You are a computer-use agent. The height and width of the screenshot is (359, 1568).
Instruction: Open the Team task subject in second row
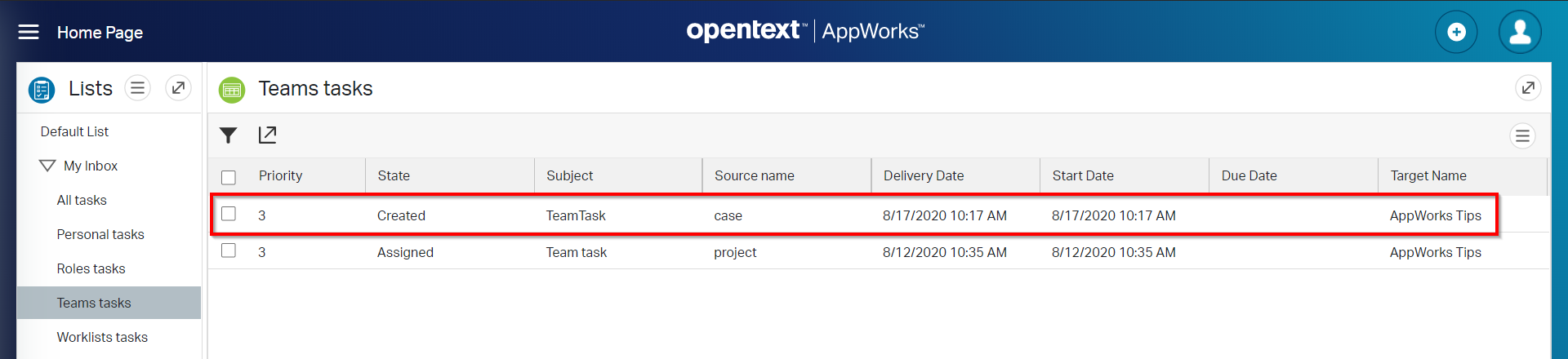coord(576,253)
